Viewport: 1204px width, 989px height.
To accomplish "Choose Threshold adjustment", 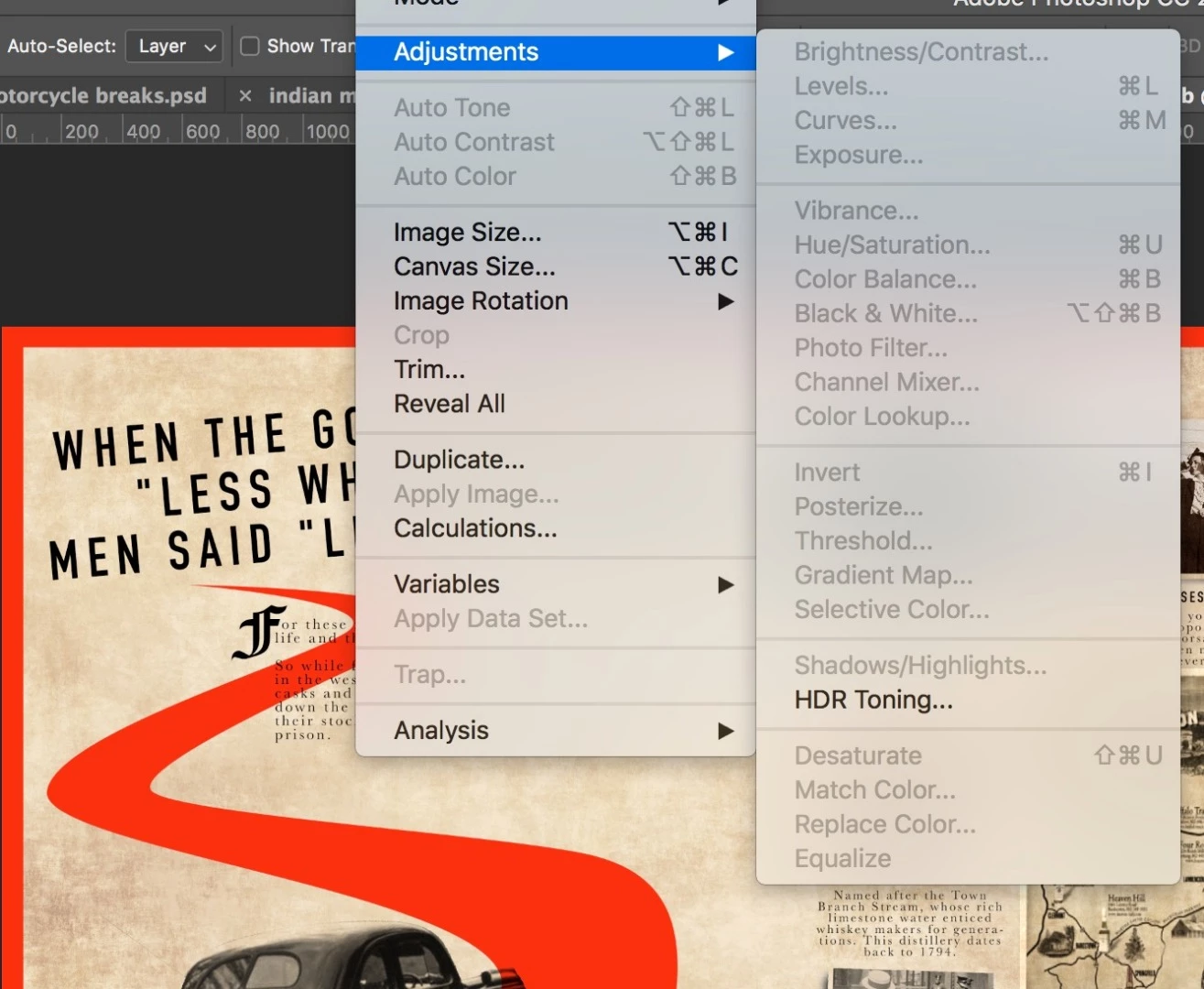I will pyautogui.click(x=968, y=541).
